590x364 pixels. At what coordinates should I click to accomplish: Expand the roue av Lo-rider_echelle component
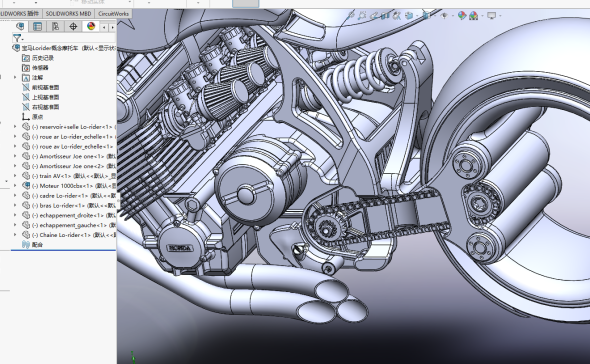point(15,146)
